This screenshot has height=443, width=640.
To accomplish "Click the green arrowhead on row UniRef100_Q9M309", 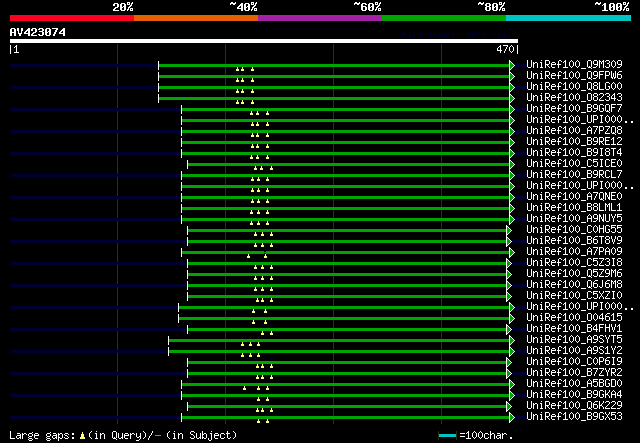I will [512, 65].
